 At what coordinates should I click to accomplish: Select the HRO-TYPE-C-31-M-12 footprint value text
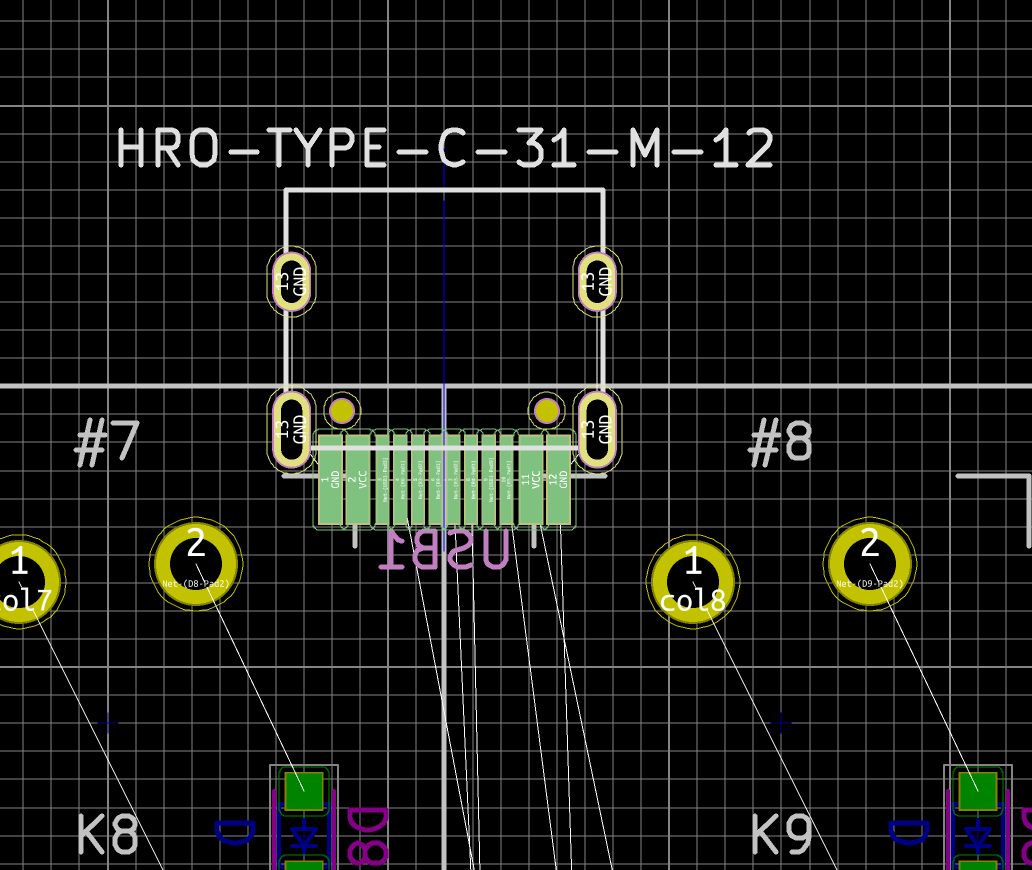(x=445, y=149)
